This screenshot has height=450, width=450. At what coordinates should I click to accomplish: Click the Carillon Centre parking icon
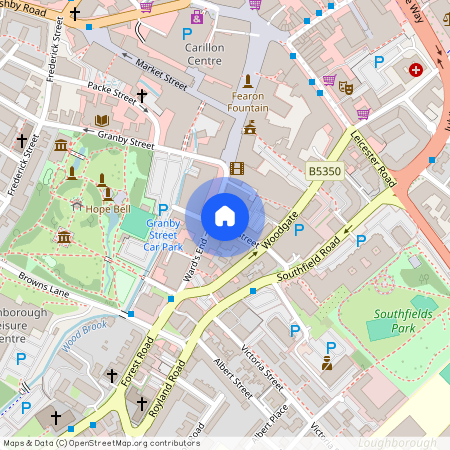(187, 34)
